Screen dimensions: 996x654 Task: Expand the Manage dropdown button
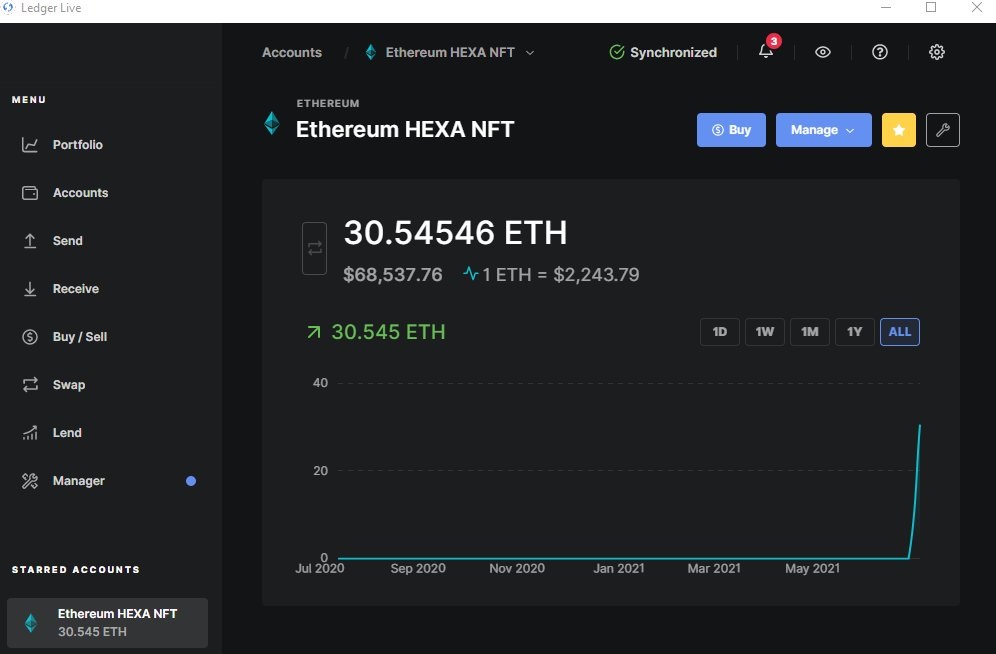coord(823,130)
